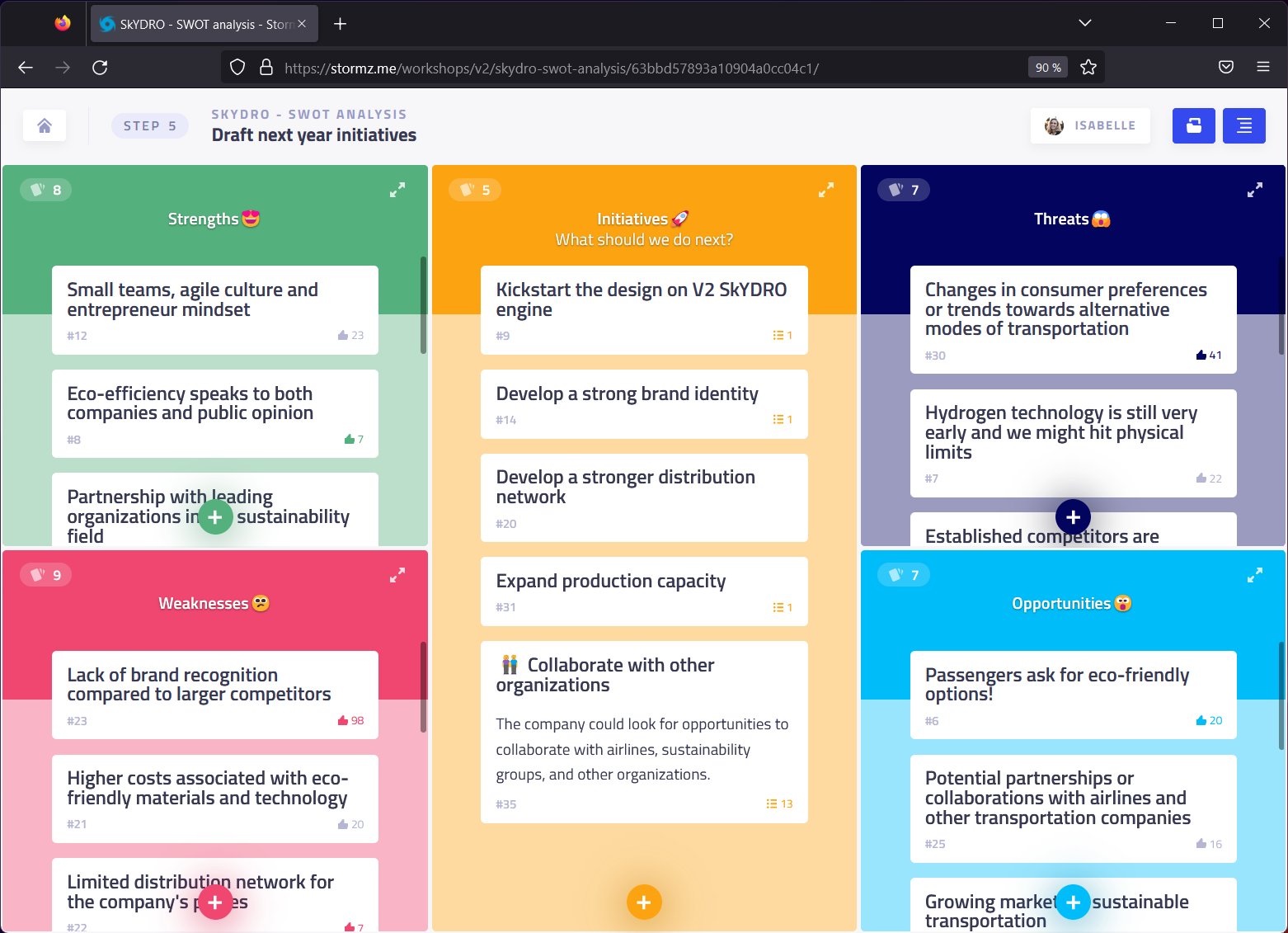Add a new card to Strengths
Viewport: 1288px width, 933px height.
(x=215, y=517)
